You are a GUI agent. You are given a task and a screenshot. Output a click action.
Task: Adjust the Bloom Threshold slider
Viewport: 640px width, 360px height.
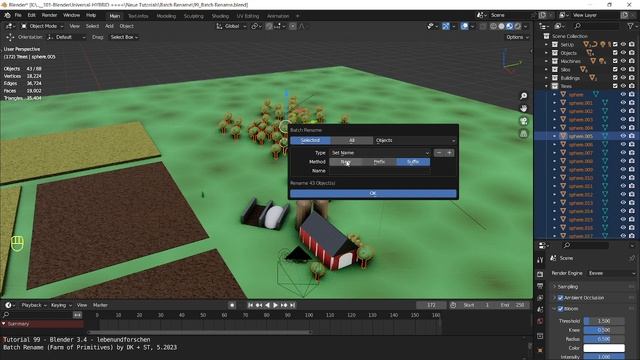pos(604,321)
